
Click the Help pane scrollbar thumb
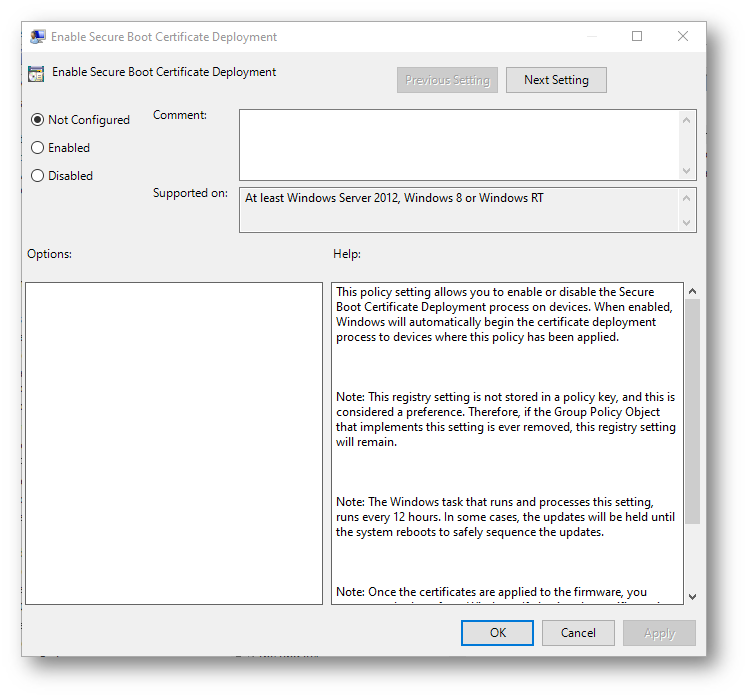coord(693,411)
